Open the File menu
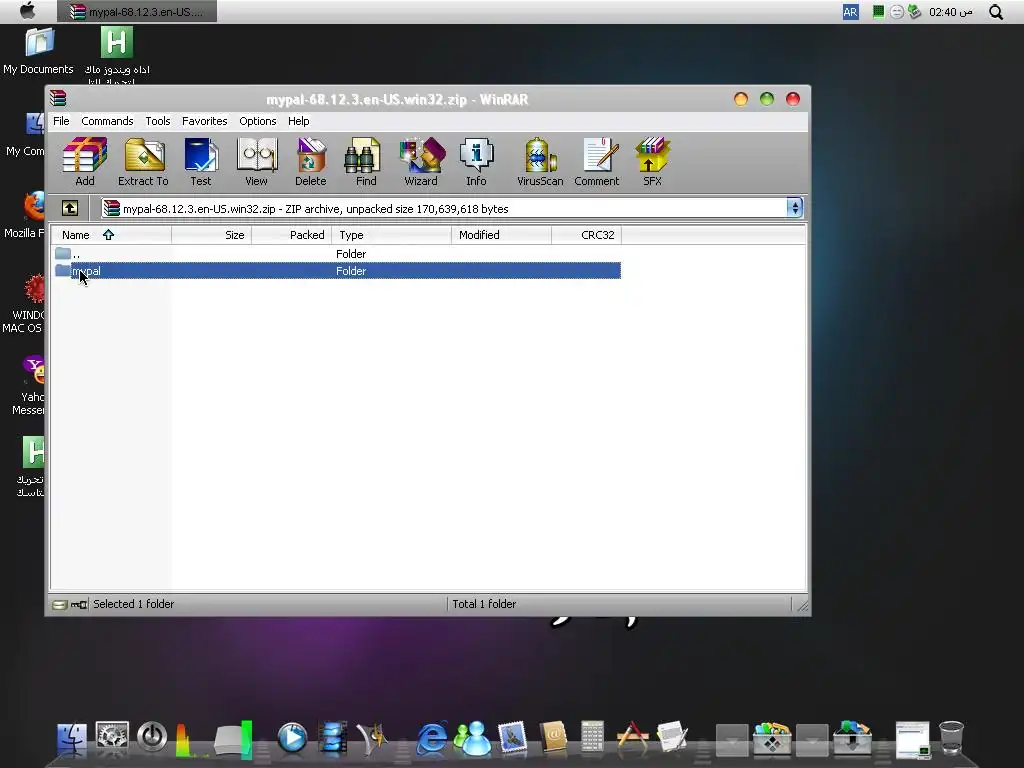 [61, 121]
